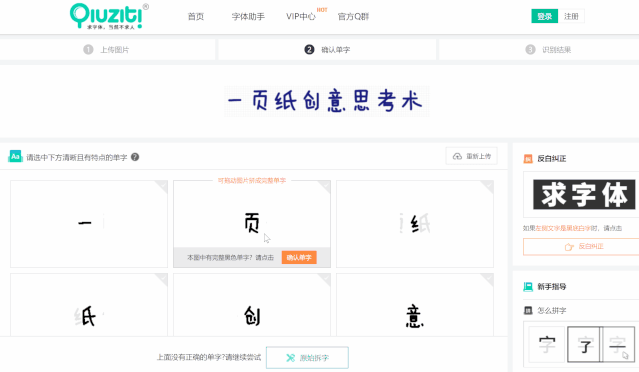Open 官方Q群 link

pos(353,16)
